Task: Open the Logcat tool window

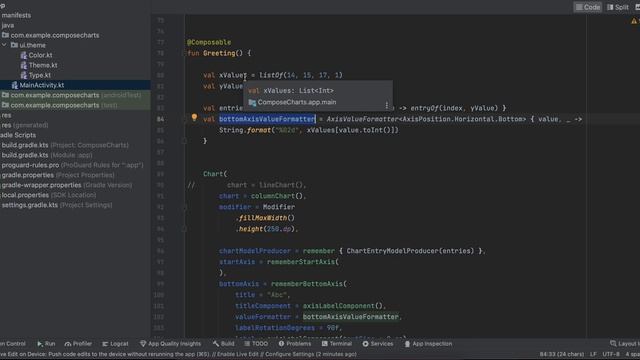Action: [x=115, y=344]
